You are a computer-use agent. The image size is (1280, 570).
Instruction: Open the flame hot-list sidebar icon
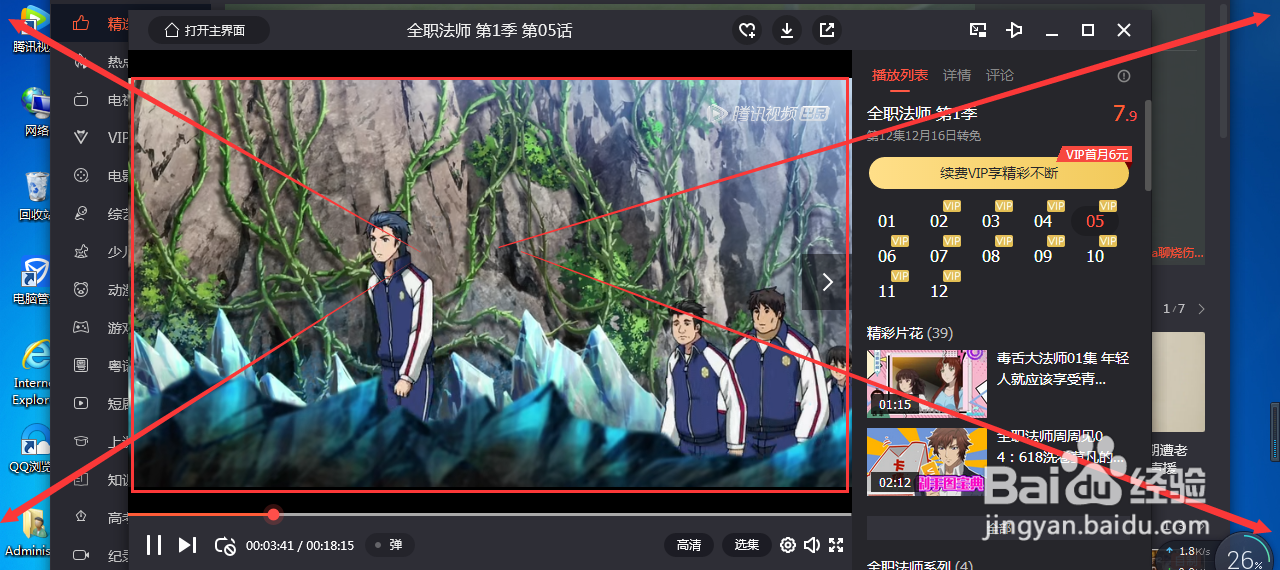click(81, 62)
